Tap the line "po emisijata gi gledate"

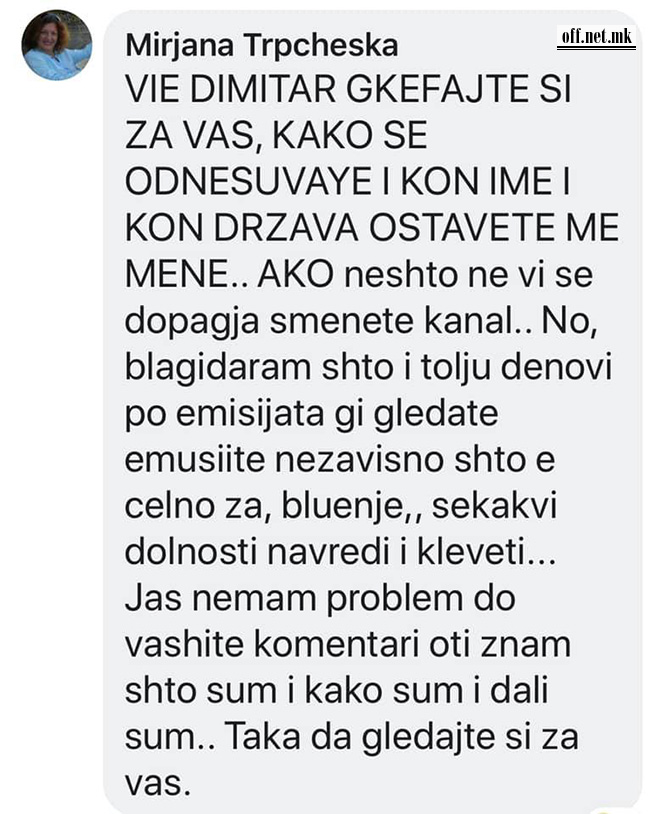point(311,416)
